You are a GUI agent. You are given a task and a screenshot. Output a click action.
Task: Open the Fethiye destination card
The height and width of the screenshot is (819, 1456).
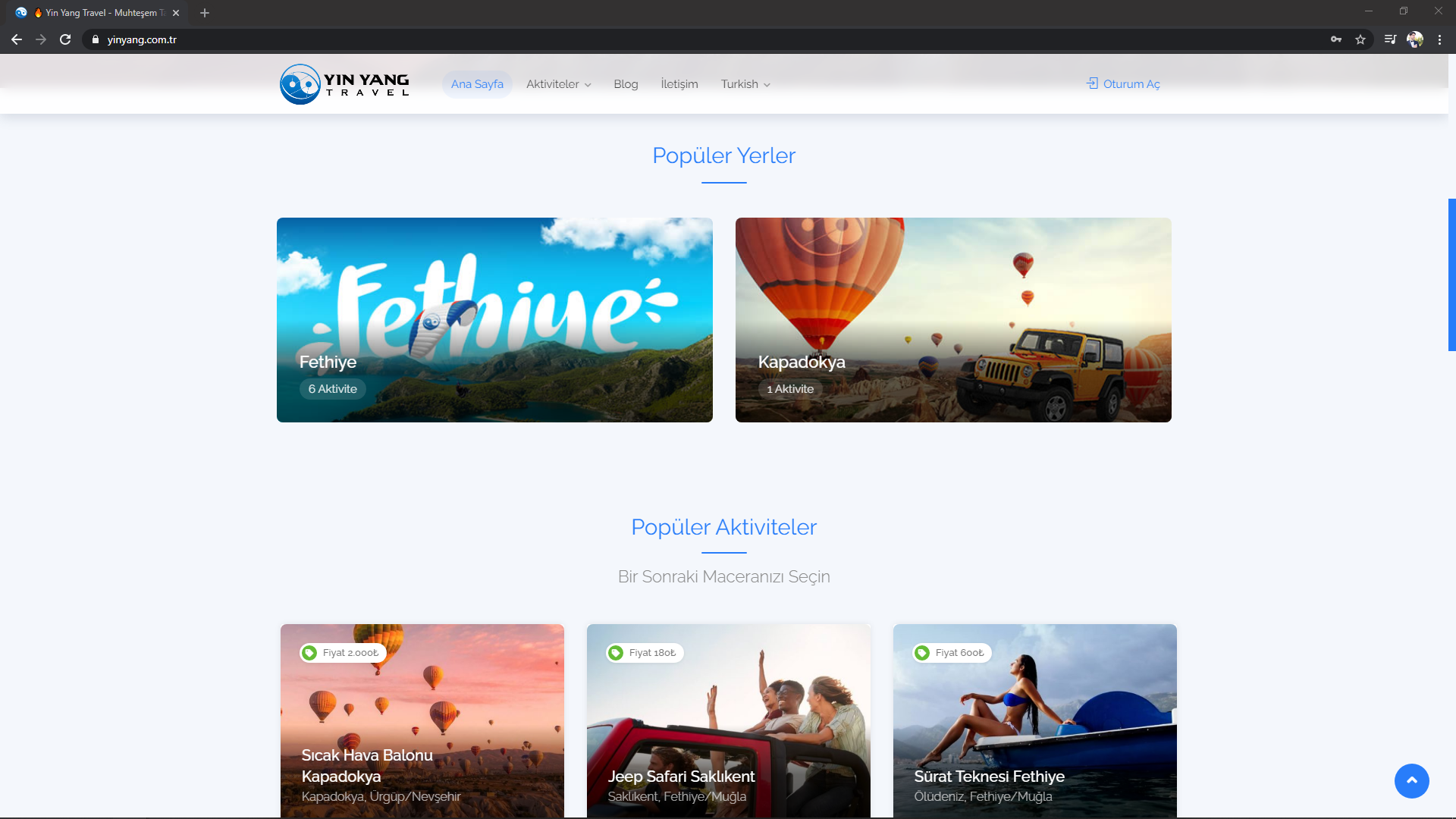click(x=494, y=320)
